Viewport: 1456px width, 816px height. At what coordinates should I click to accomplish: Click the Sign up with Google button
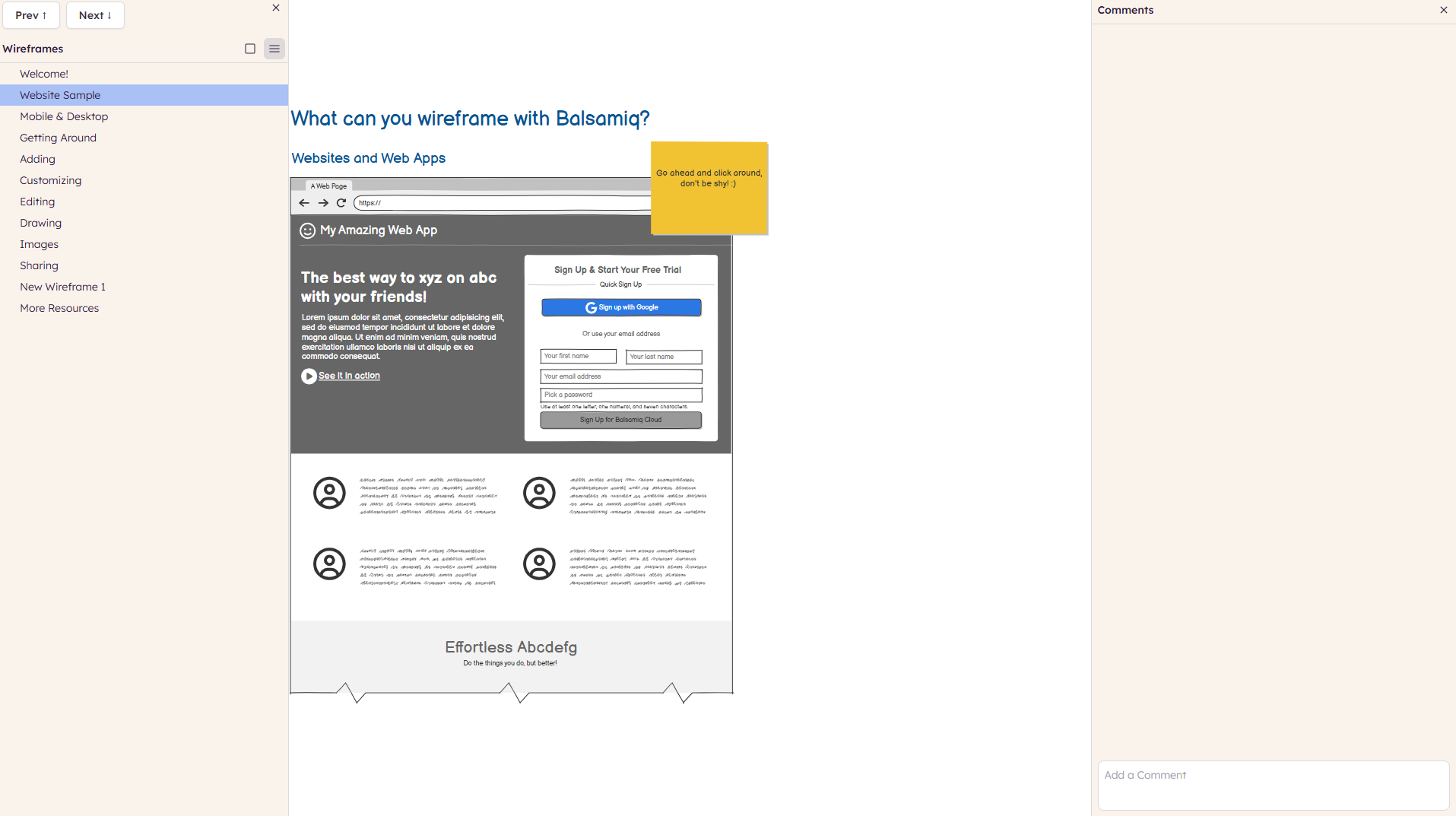coord(621,307)
